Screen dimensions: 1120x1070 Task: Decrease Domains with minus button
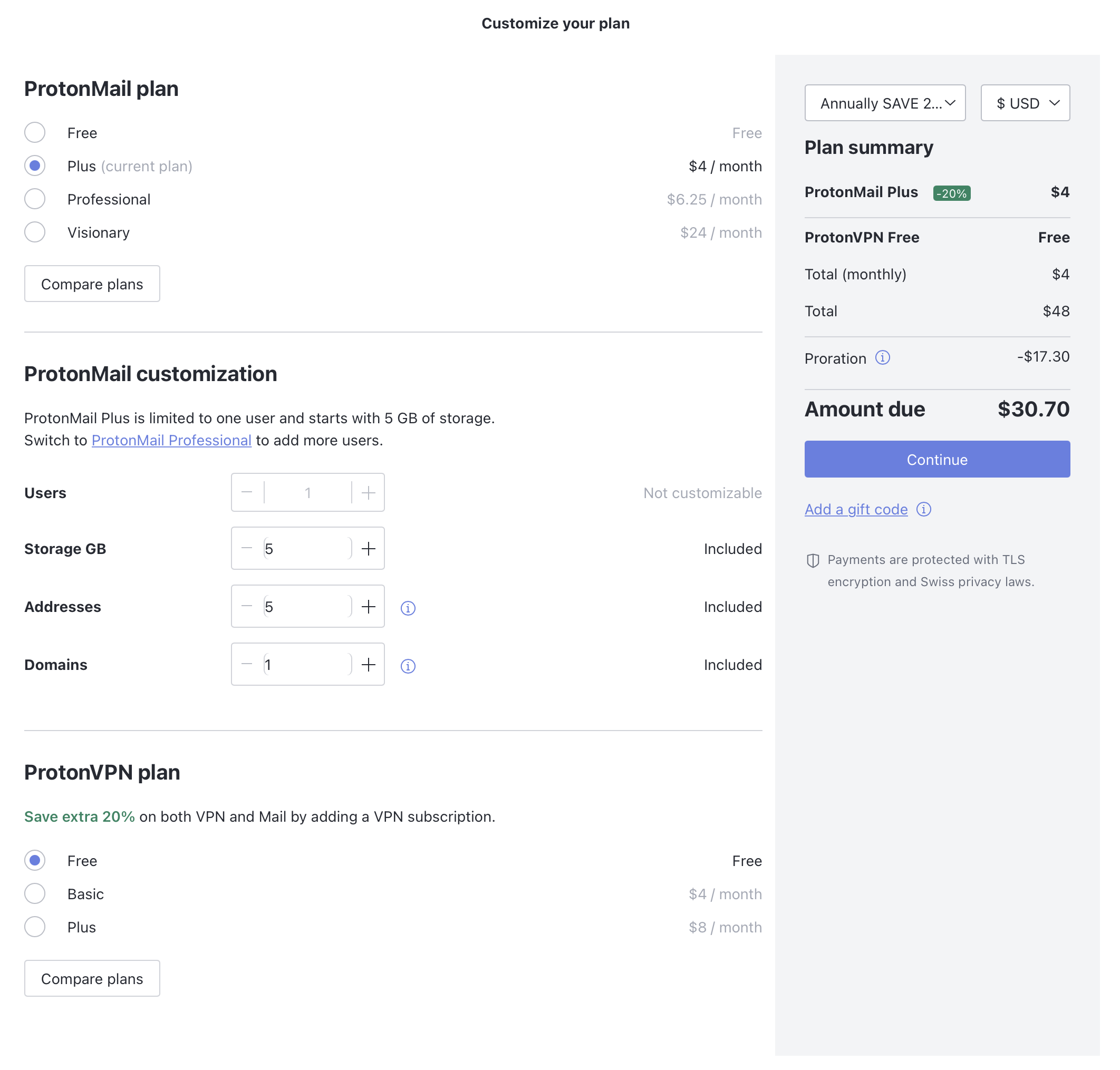246,665
